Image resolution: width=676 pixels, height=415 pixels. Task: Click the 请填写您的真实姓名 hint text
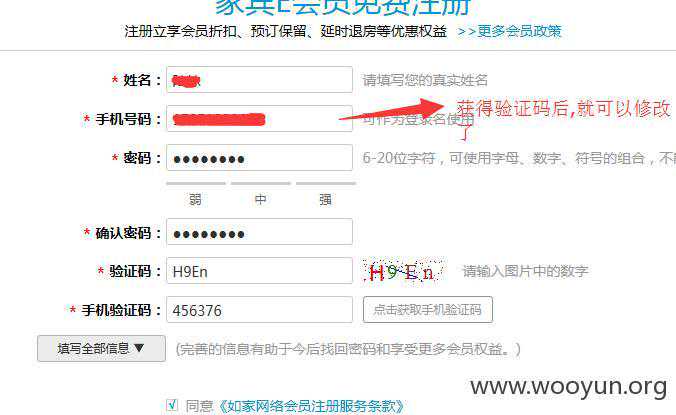(x=425, y=80)
